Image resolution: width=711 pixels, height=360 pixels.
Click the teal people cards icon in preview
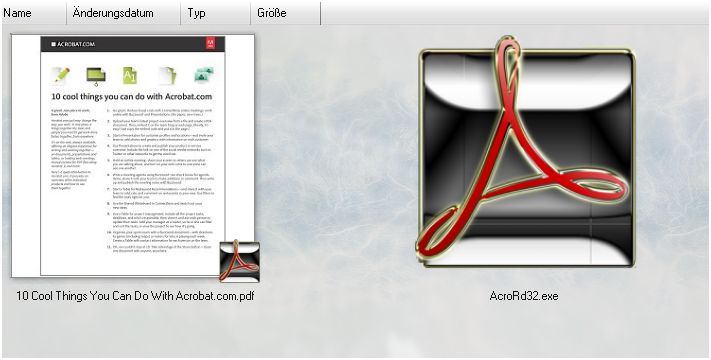pyautogui.click(x=204, y=75)
